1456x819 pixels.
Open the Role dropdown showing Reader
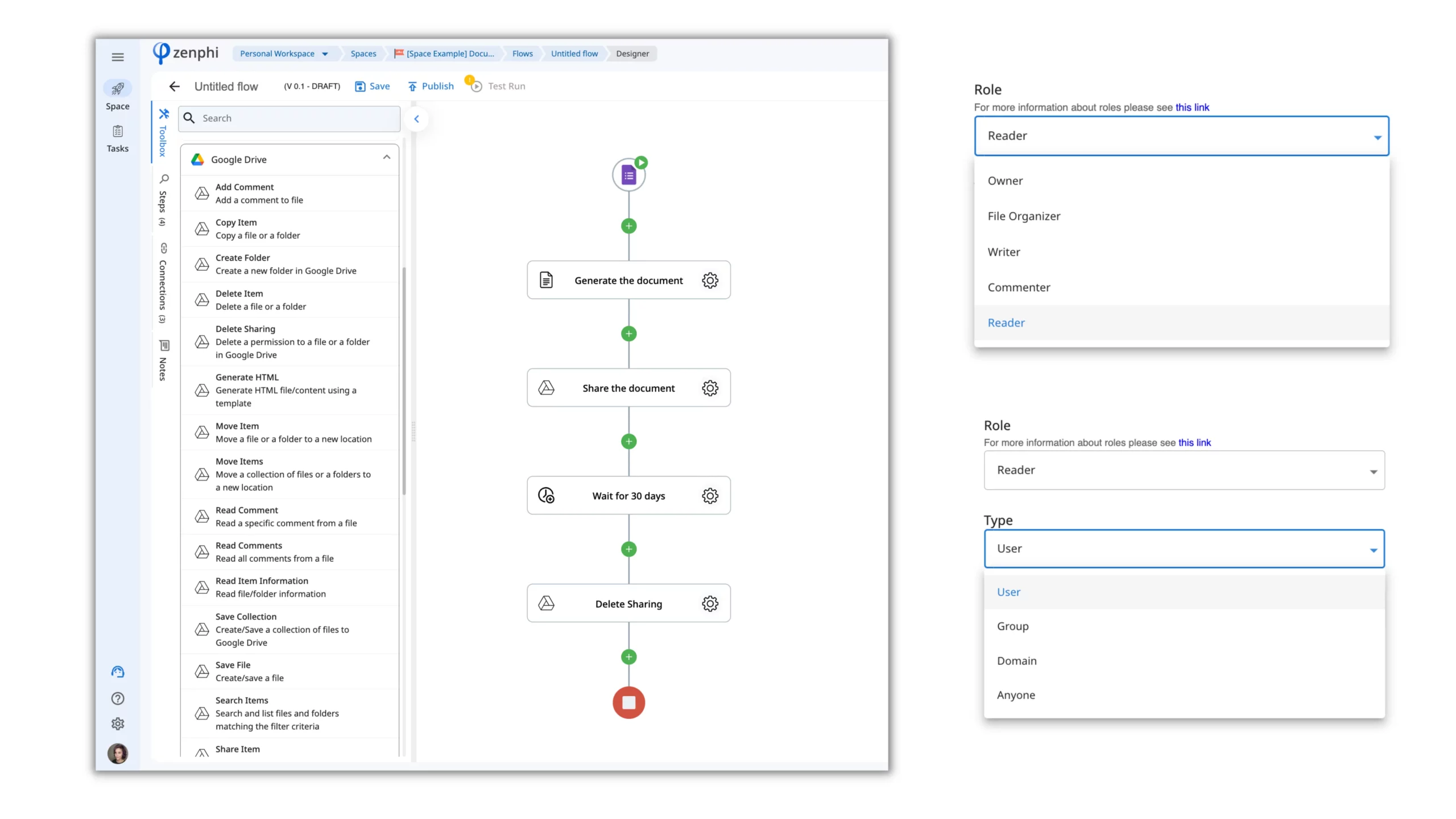1182,135
